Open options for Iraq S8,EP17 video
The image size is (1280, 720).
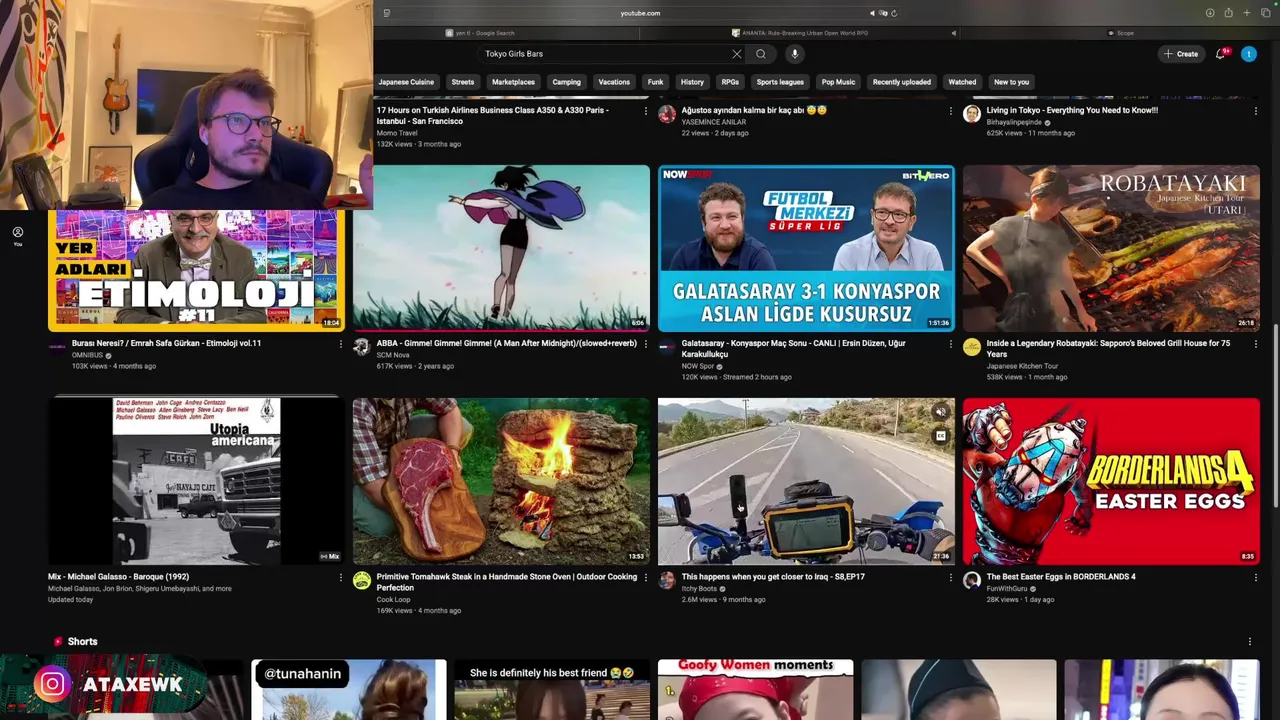pyautogui.click(x=950, y=577)
